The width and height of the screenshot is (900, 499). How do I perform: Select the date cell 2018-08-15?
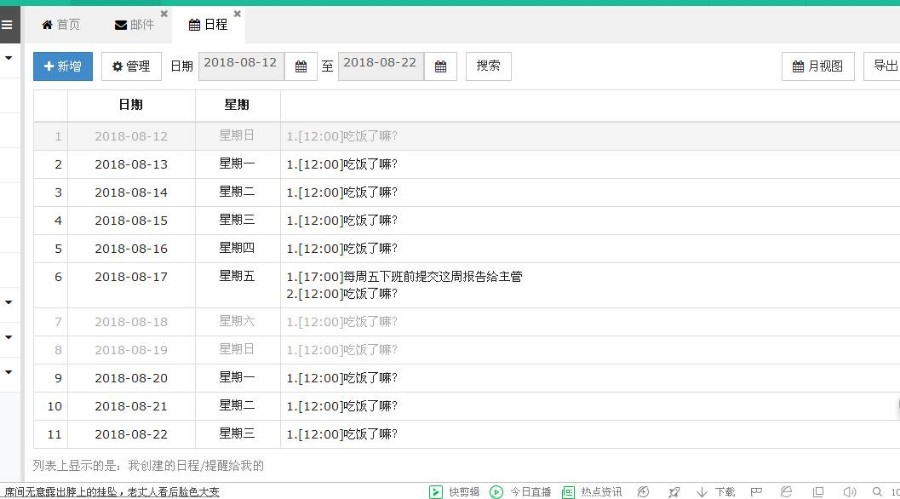131,221
